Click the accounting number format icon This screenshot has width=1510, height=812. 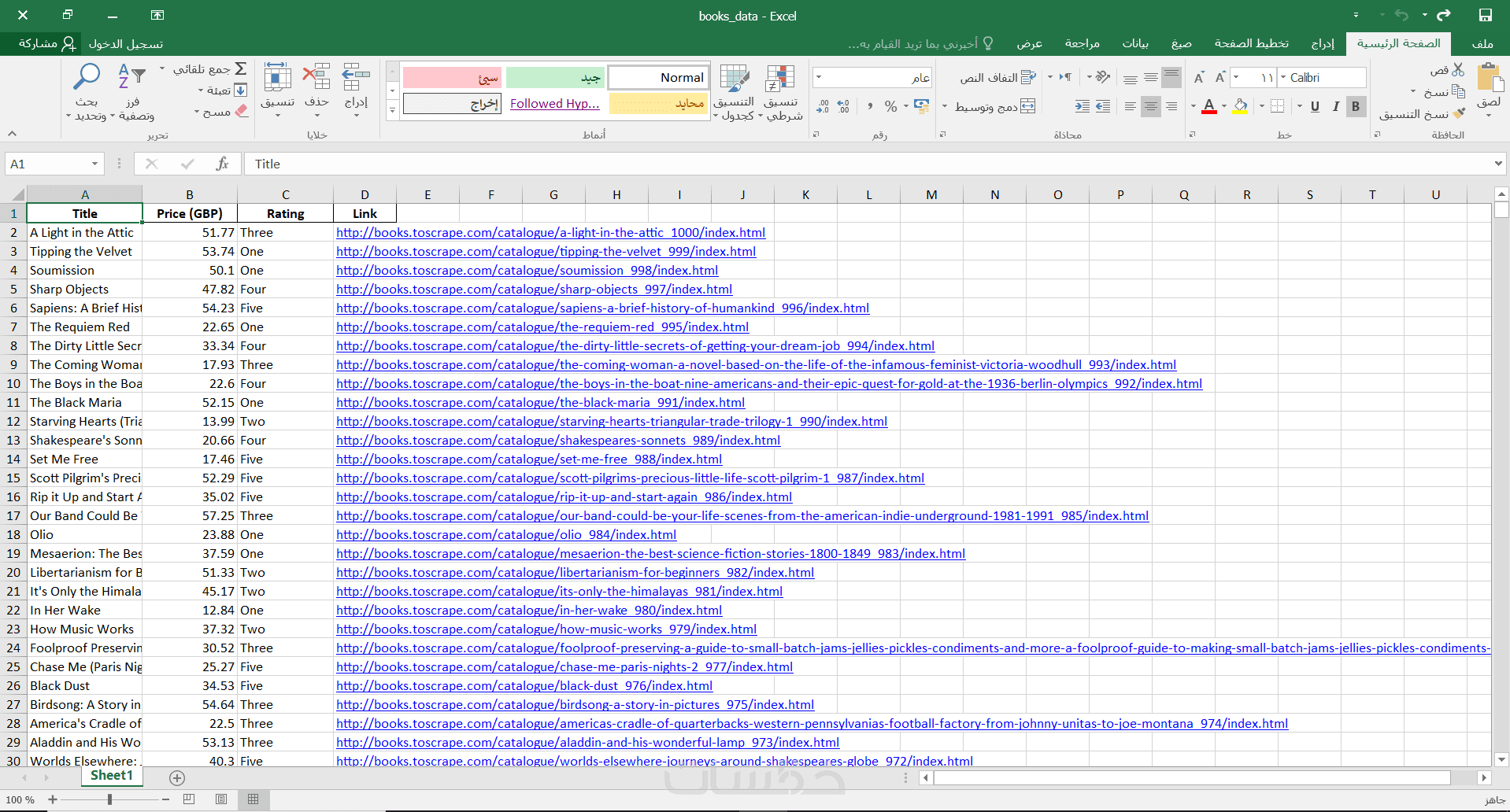click(921, 106)
